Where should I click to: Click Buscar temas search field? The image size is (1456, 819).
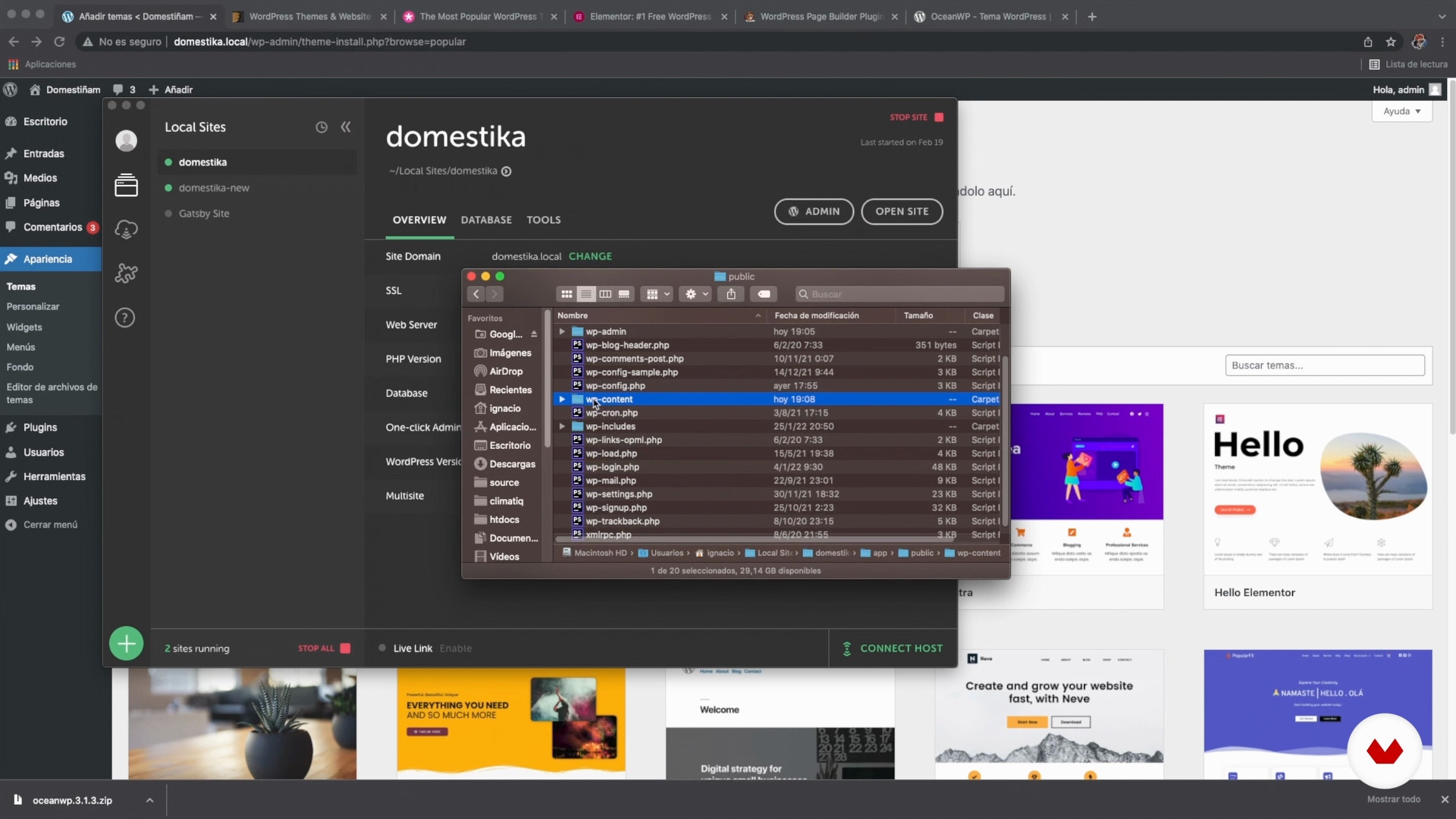[1325, 366]
